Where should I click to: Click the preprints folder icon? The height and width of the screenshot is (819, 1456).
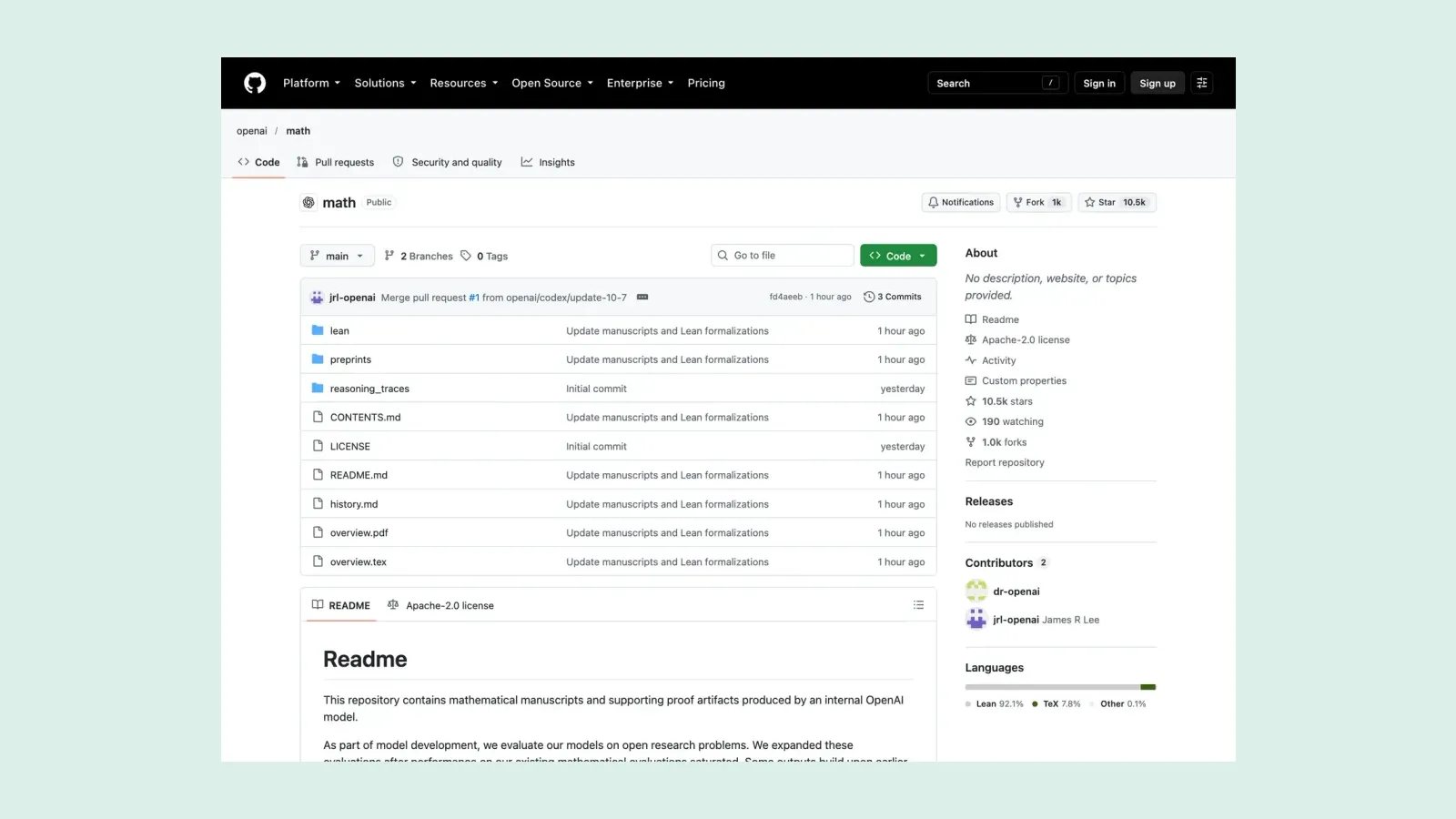pos(318,359)
